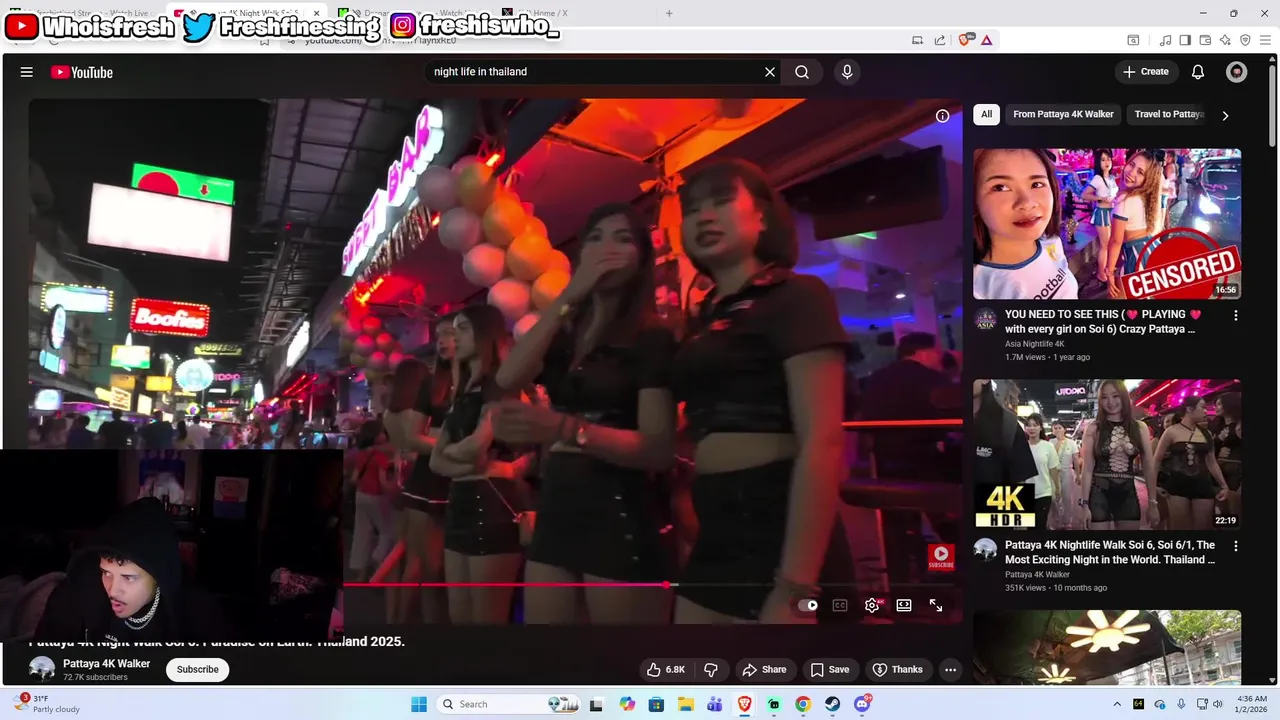The height and width of the screenshot is (720, 1280).
Task: Subscribe to Pattaya 4K Walker
Action: [x=198, y=670]
